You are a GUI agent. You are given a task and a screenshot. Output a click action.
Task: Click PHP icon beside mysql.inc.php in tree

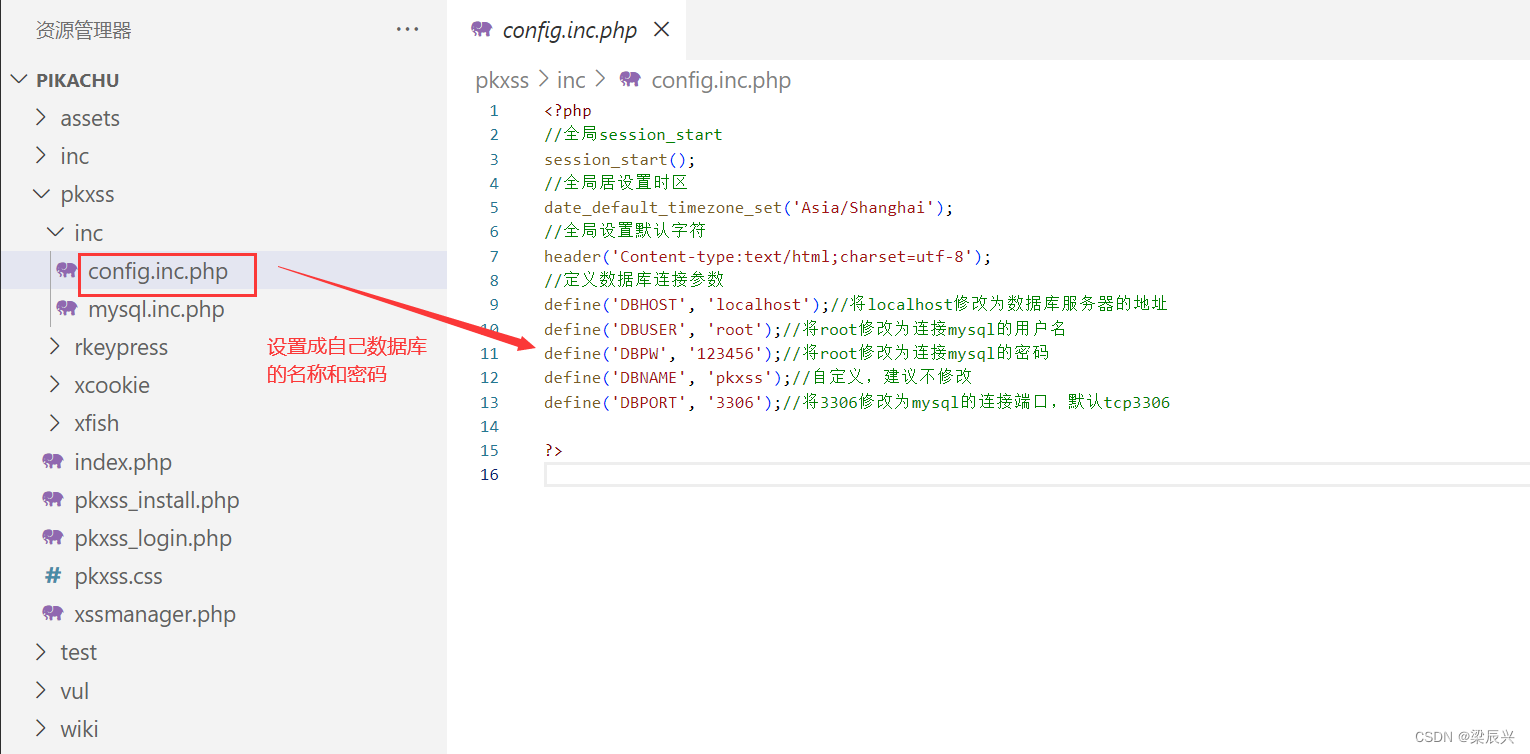point(67,309)
